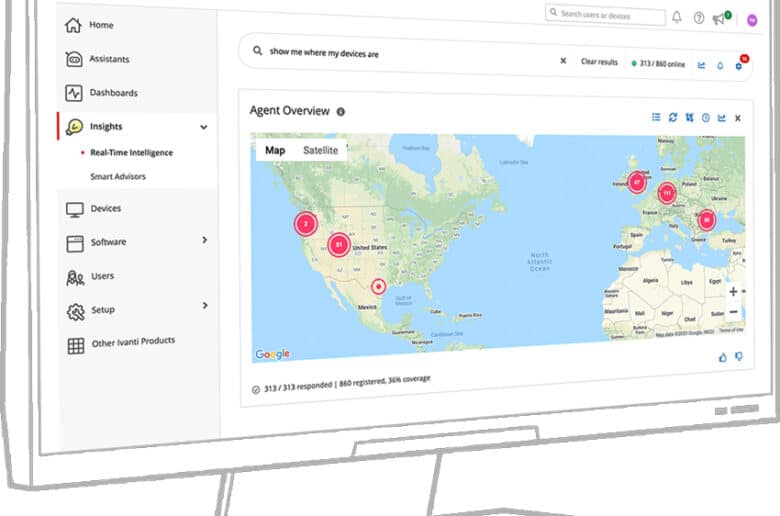Open the purple user avatar menu

(752, 20)
